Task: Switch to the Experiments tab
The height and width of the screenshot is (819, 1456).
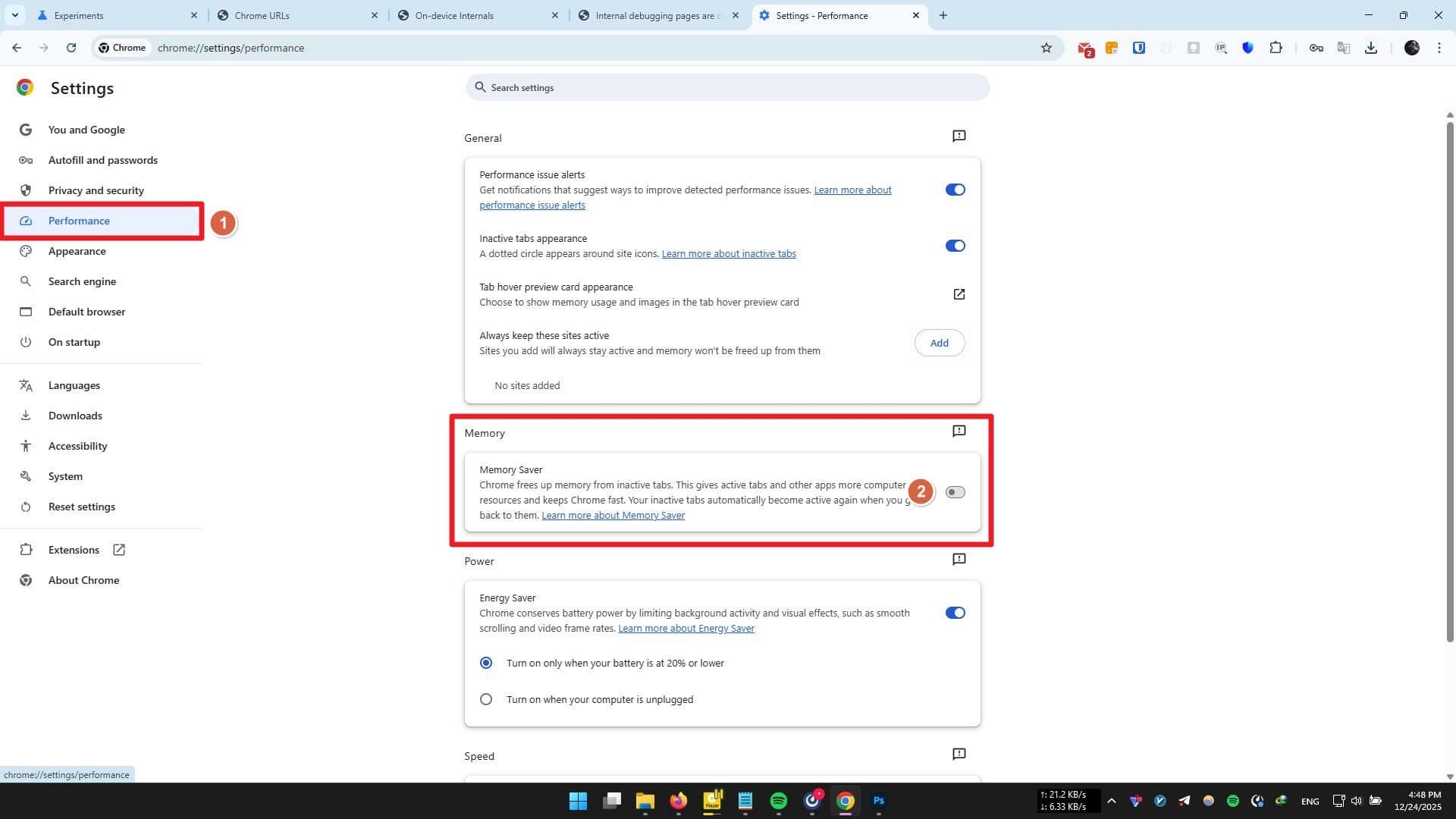Action: [x=114, y=15]
